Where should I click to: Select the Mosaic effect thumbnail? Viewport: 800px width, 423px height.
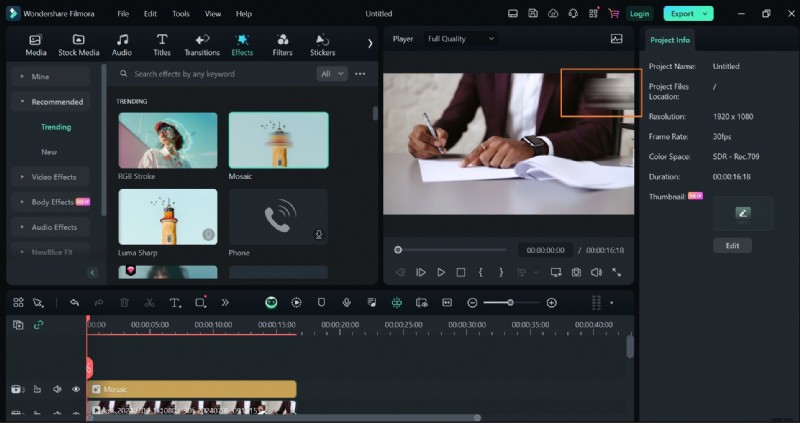279,140
